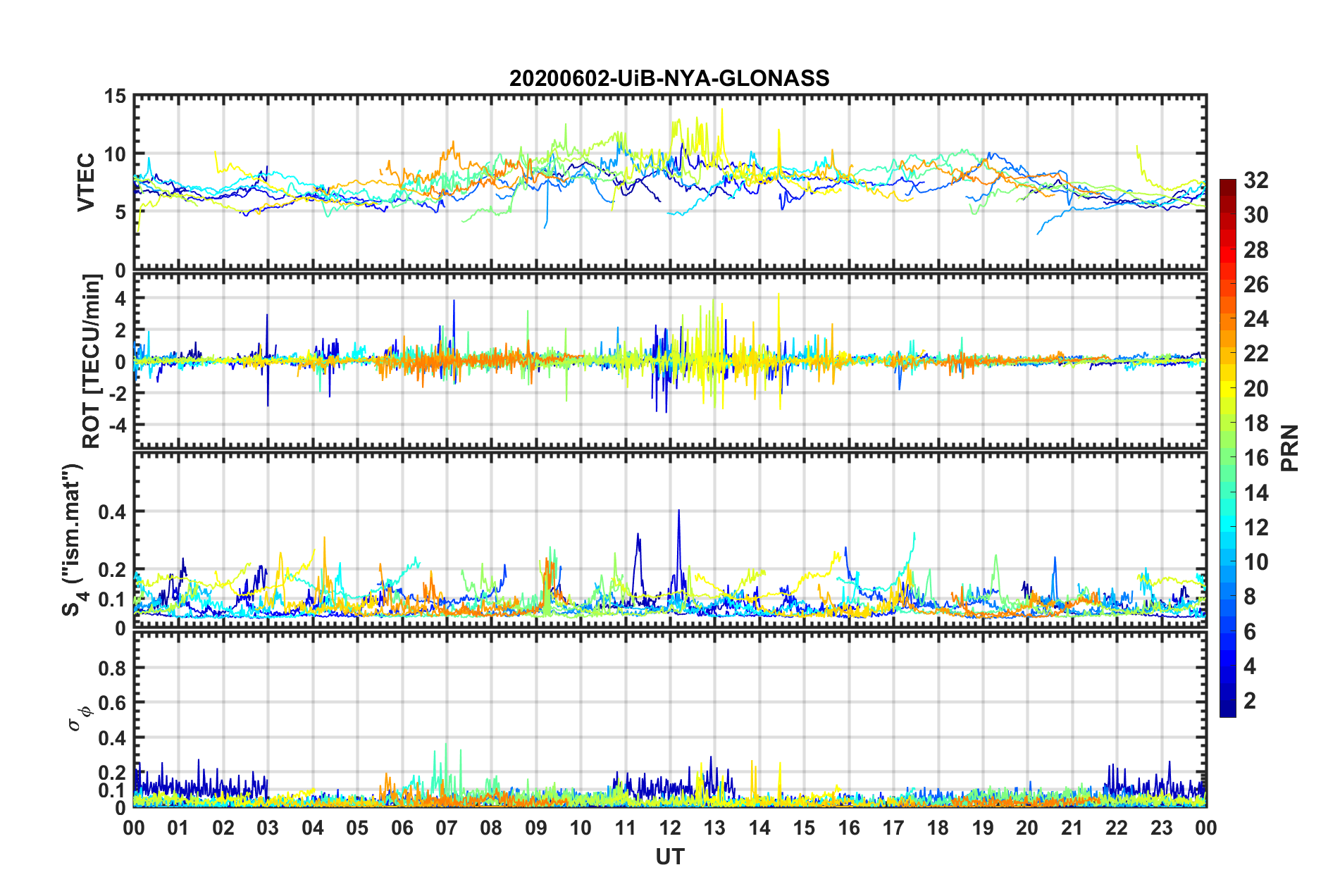Click the colorbar tick label 16

(x=1256, y=458)
